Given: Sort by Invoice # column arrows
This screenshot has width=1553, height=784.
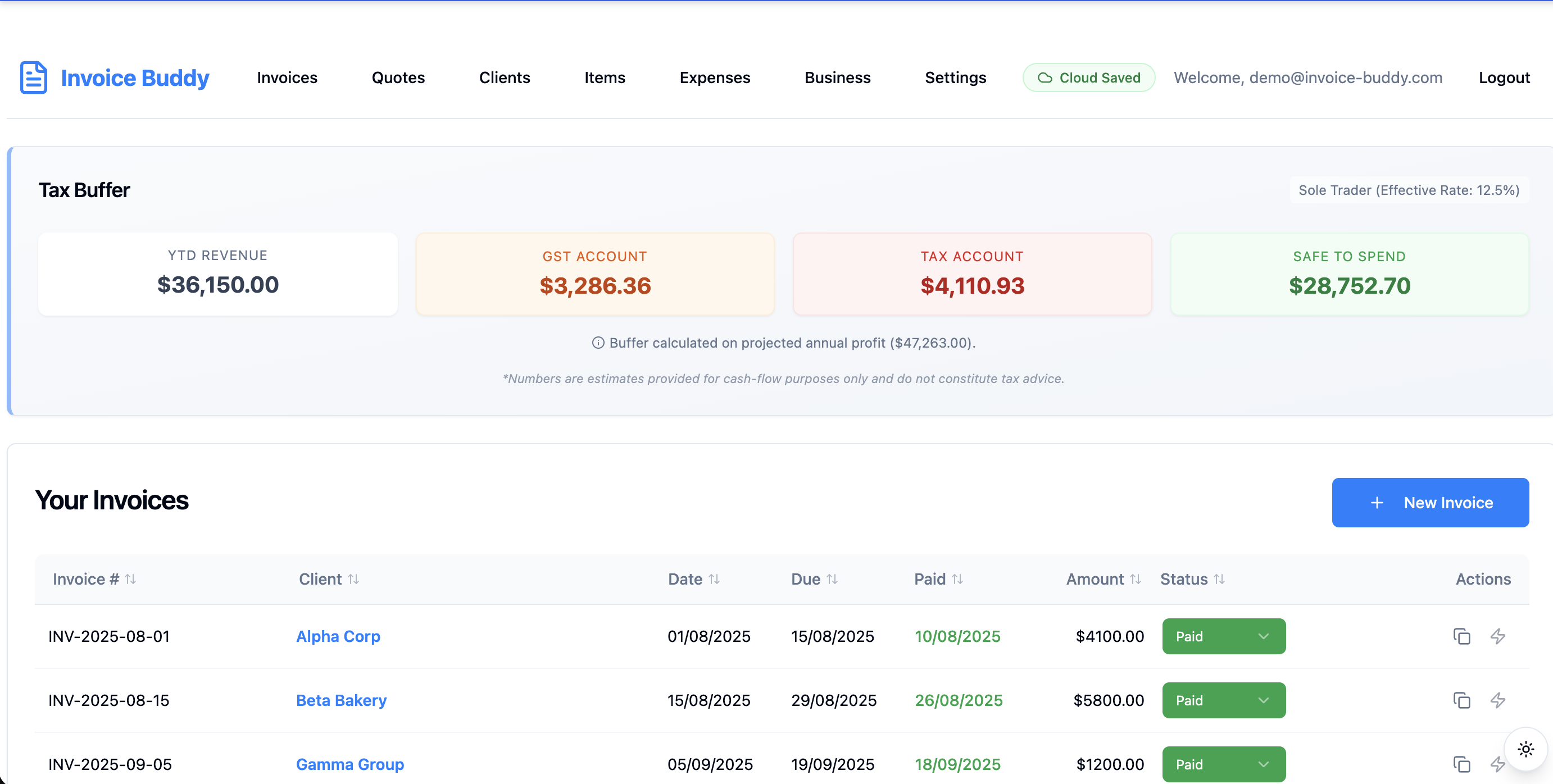Looking at the screenshot, I should pos(130,579).
